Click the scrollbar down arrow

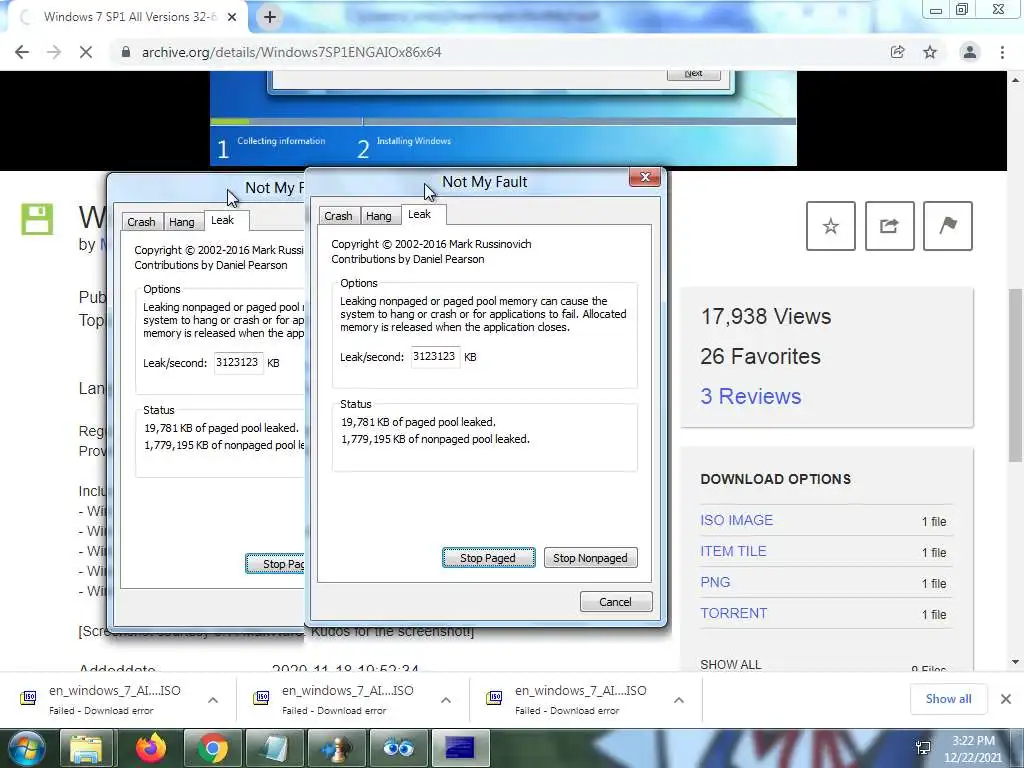[1016, 662]
